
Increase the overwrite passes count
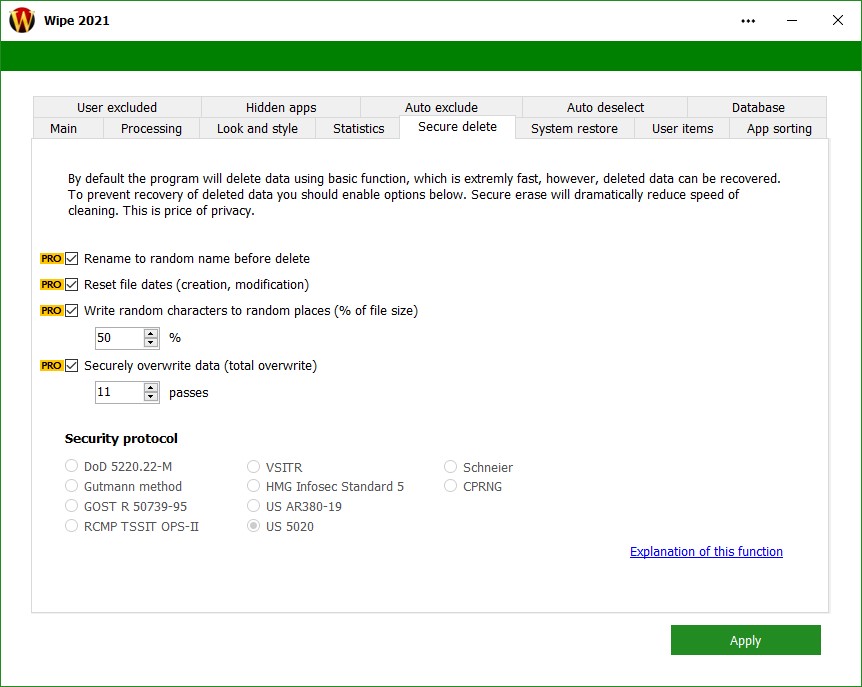[x=151, y=388]
